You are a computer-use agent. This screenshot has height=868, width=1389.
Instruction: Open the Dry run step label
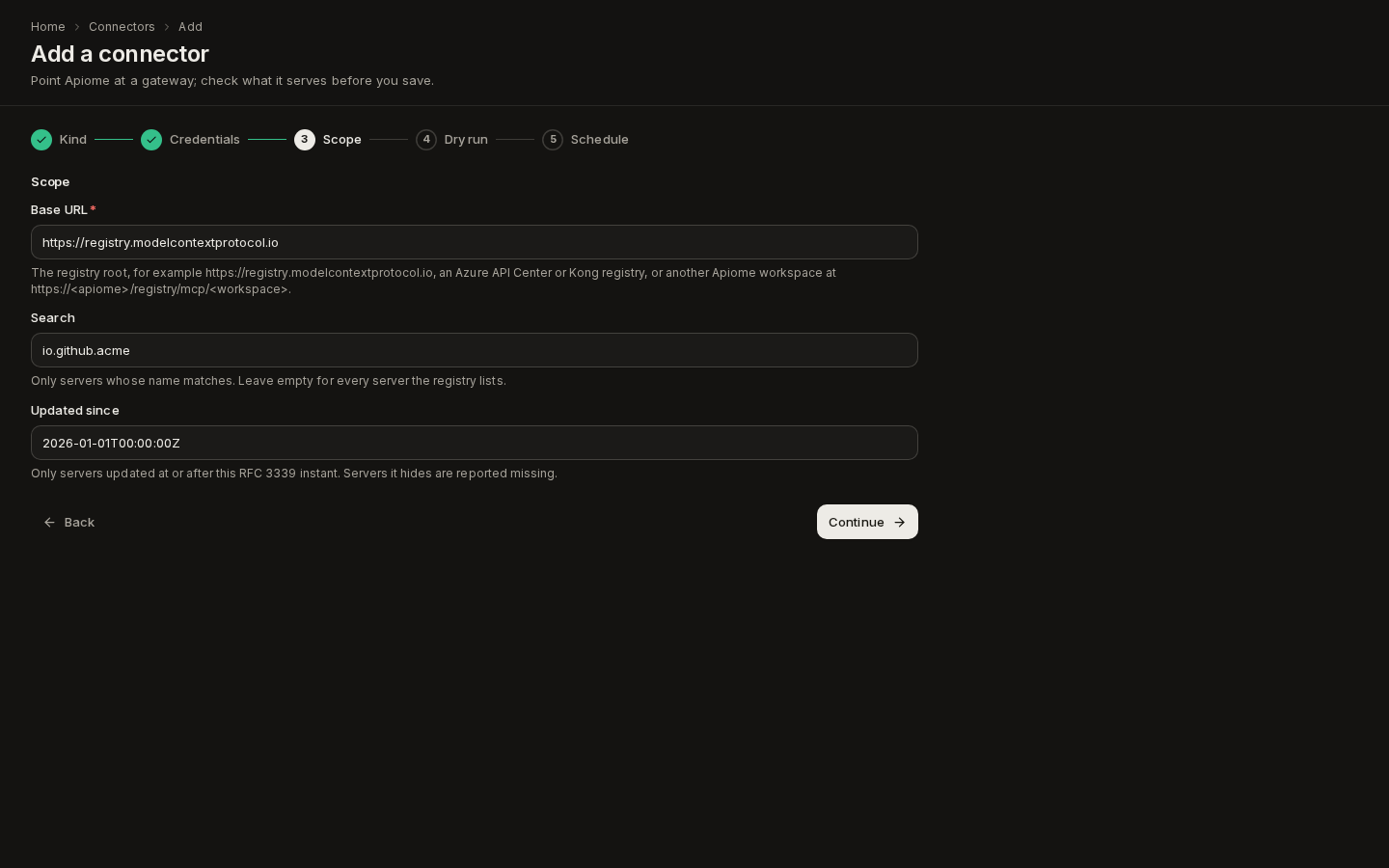(466, 140)
